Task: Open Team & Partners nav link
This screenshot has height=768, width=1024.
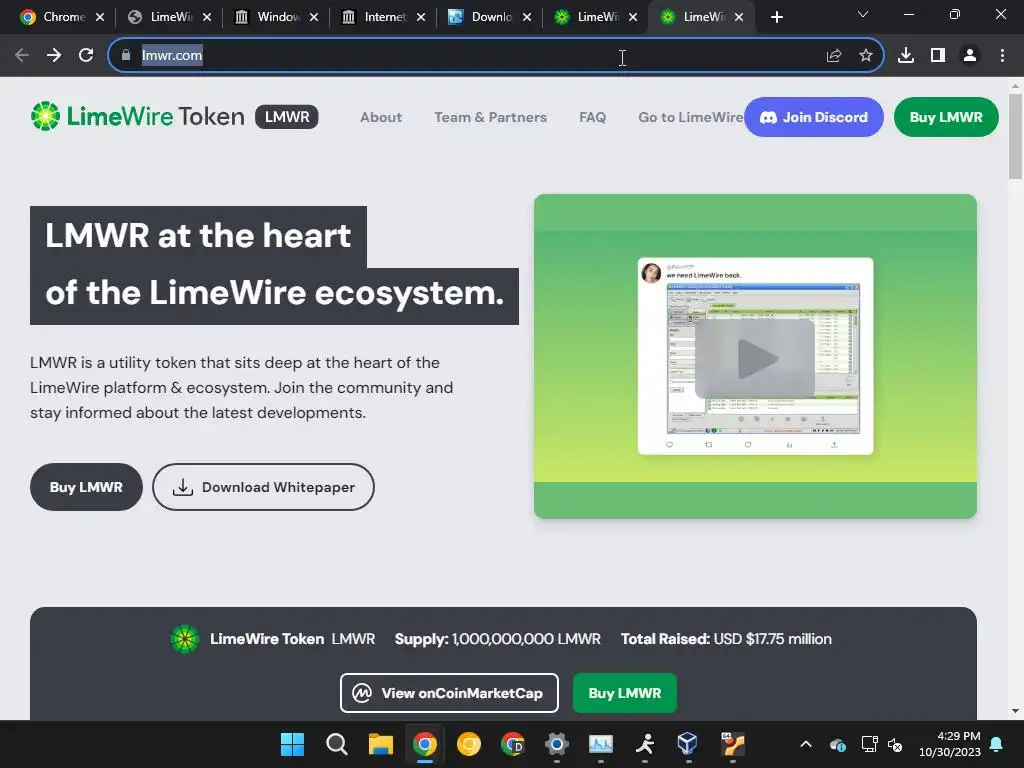Action: (490, 118)
